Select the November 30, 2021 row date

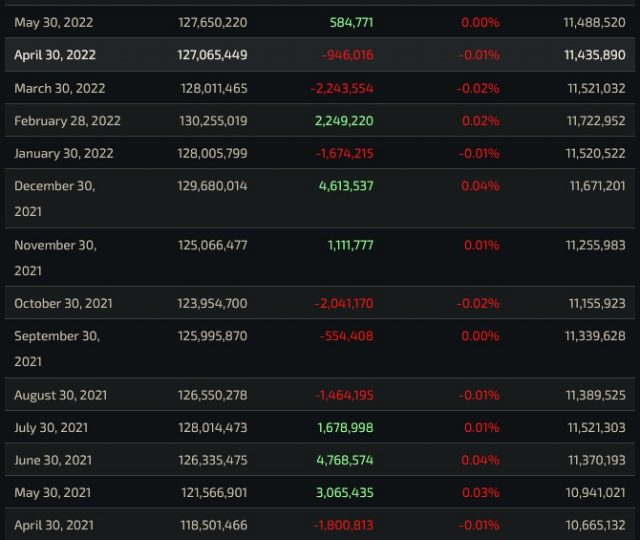(55, 257)
